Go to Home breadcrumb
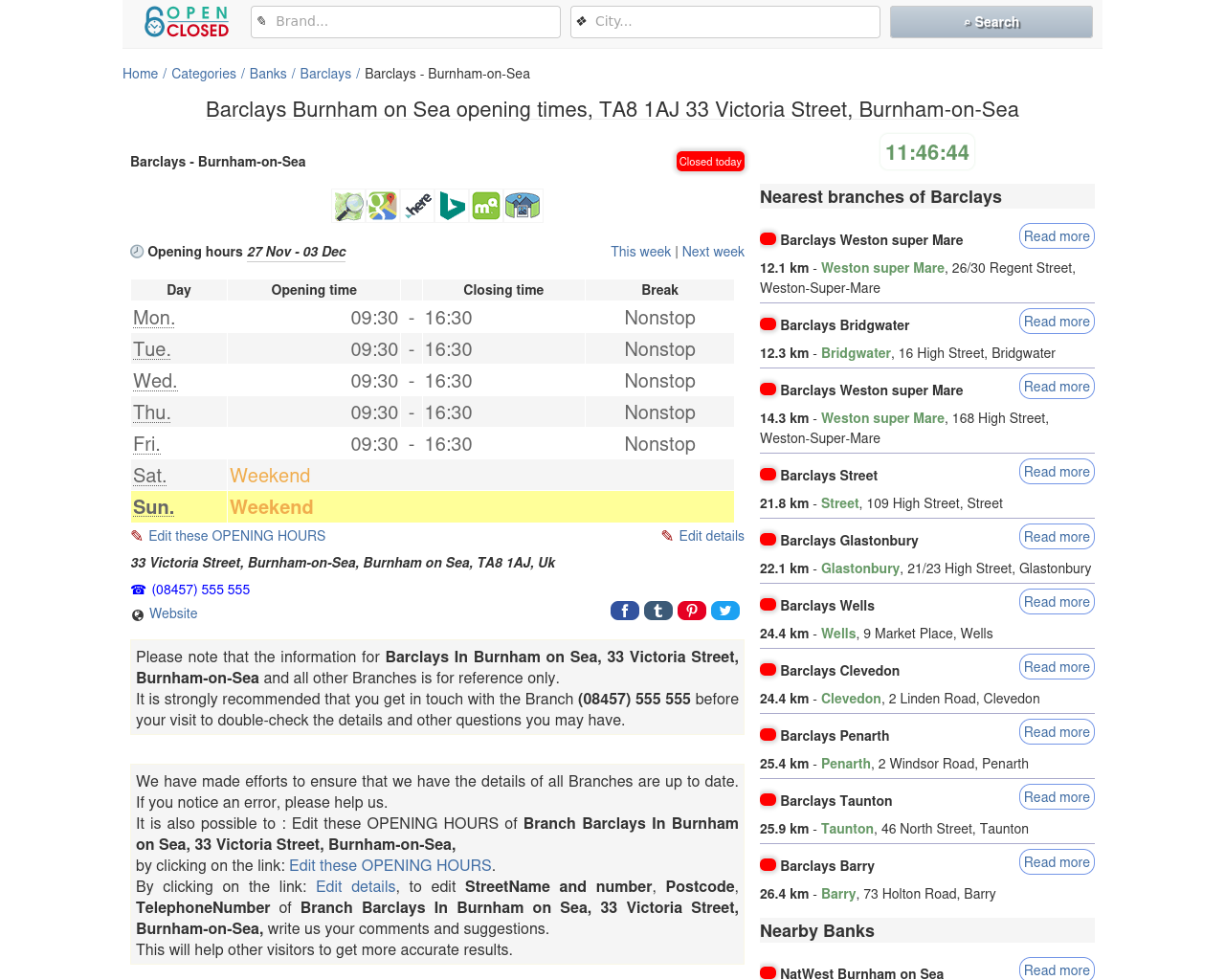 tap(140, 74)
